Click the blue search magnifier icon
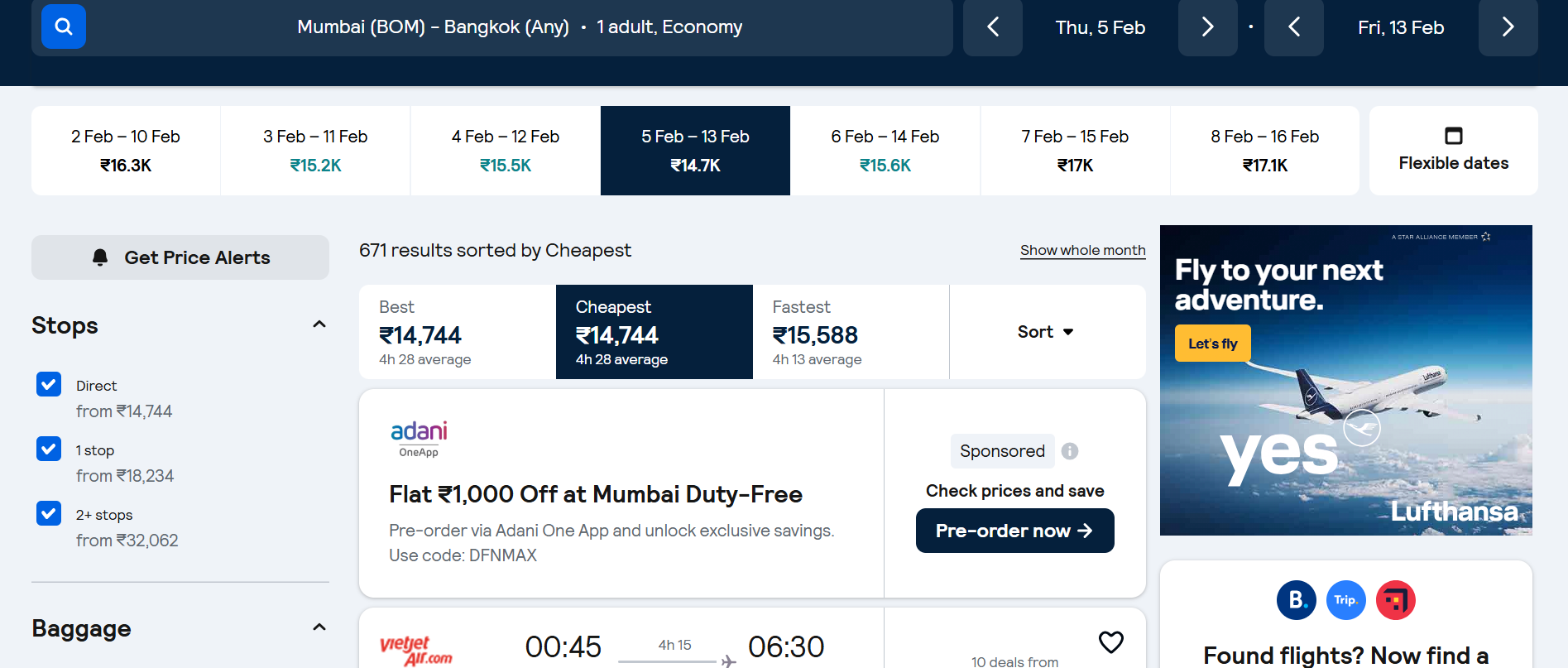 coord(63,27)
